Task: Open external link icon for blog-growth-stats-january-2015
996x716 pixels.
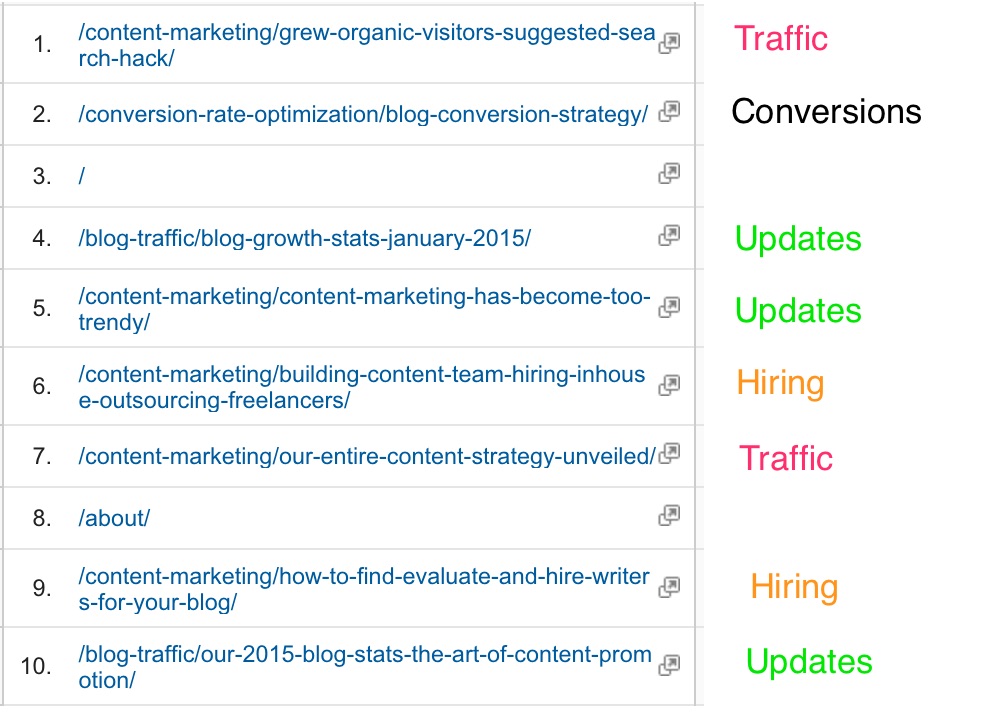Action: coord(669,236)
